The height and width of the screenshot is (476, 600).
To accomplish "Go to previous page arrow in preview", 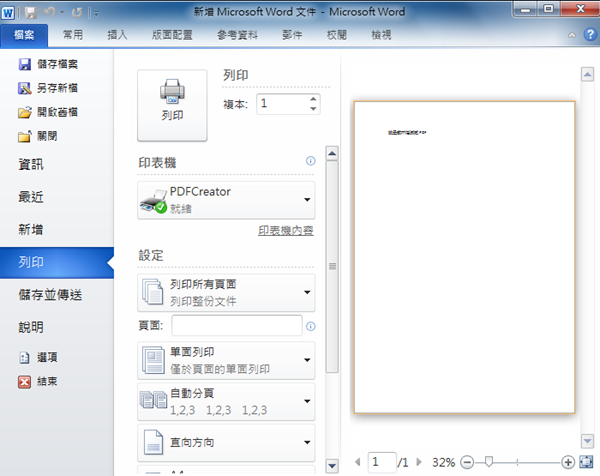I will pyautogui.click(x=358, y=462).
